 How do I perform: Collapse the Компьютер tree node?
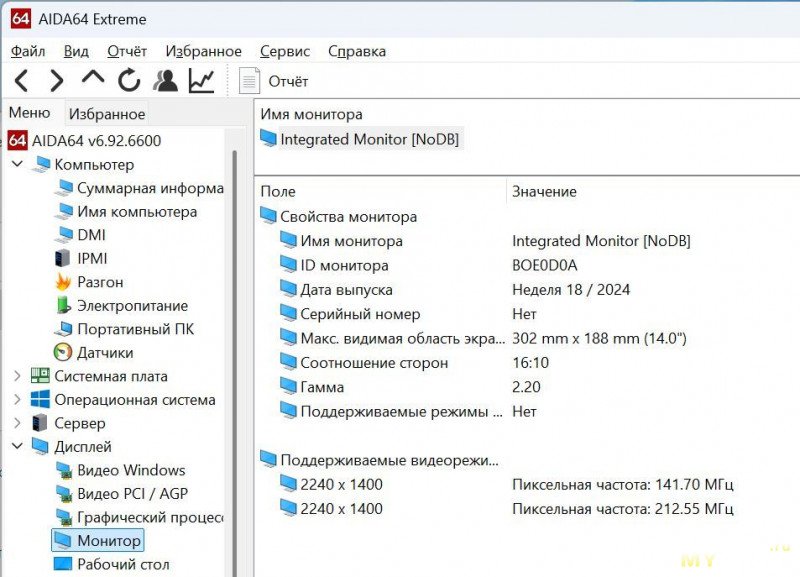(x=17, y=164)
